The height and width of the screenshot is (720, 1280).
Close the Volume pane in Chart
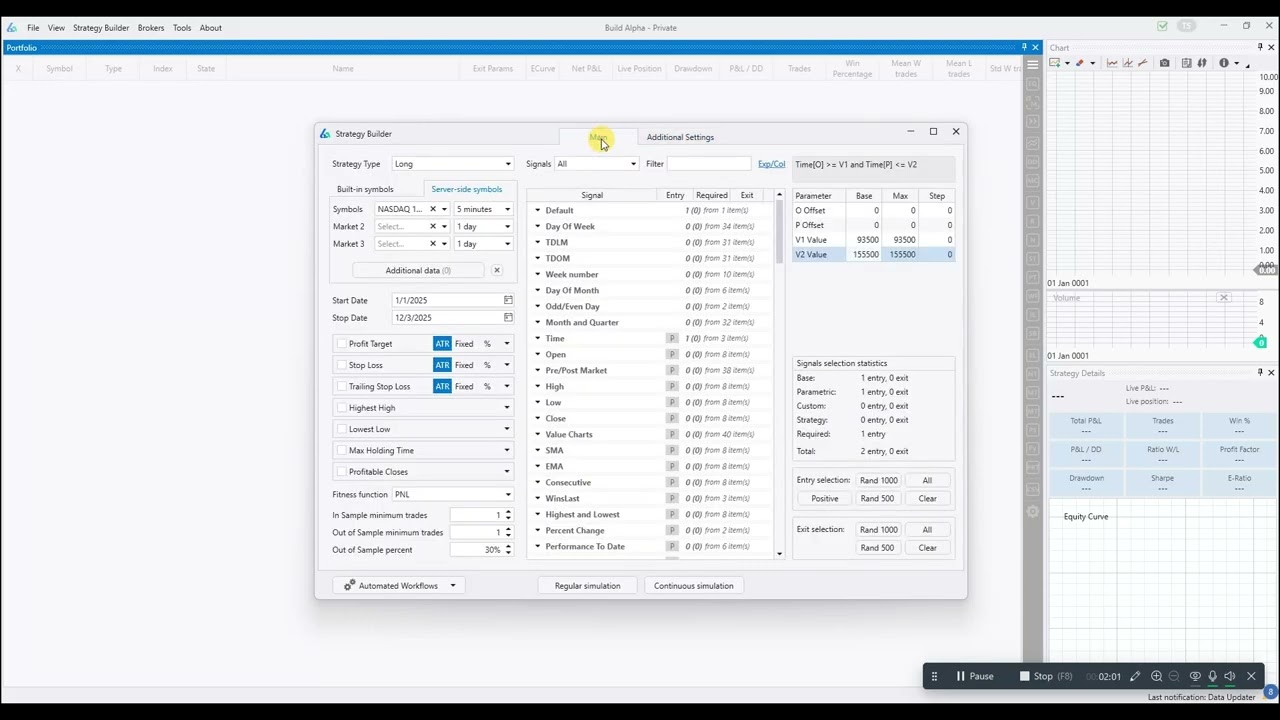(x=1223, y=298)
